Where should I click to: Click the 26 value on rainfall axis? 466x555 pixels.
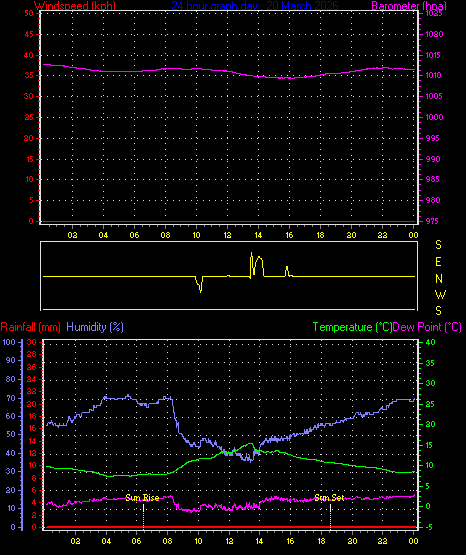(31, 367)
